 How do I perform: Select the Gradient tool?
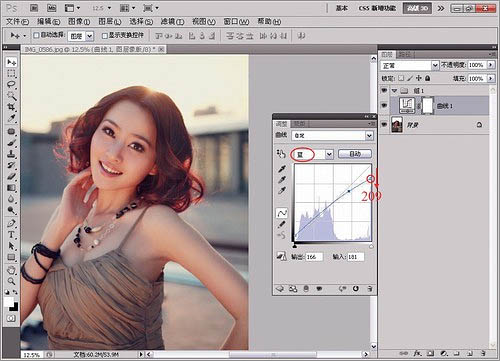pyautogui.click(x=11, y=188)
